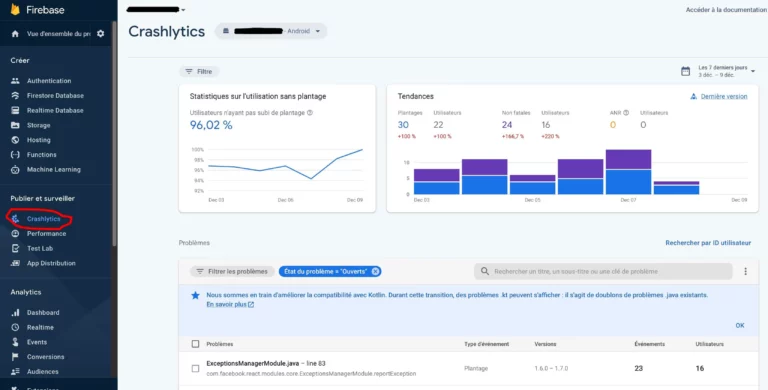Click the Test Lab checklist icon

pos(15,248)
